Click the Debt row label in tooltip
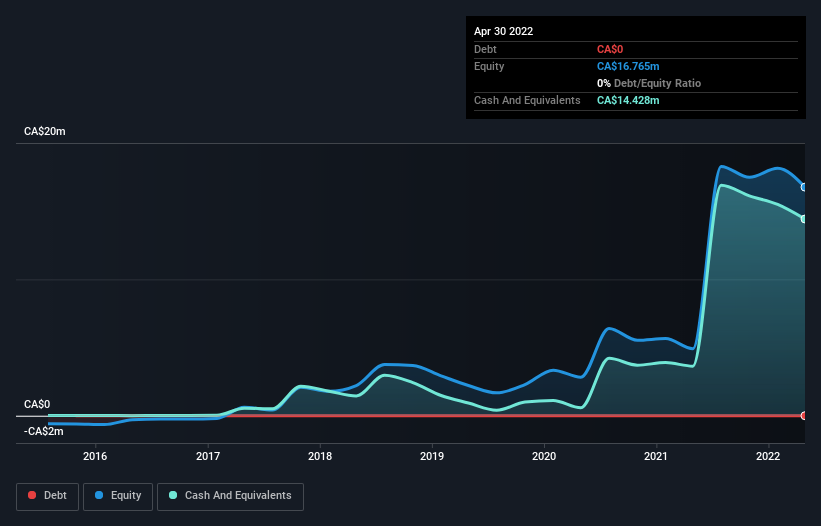821x526 pixels. click(485, 49)
